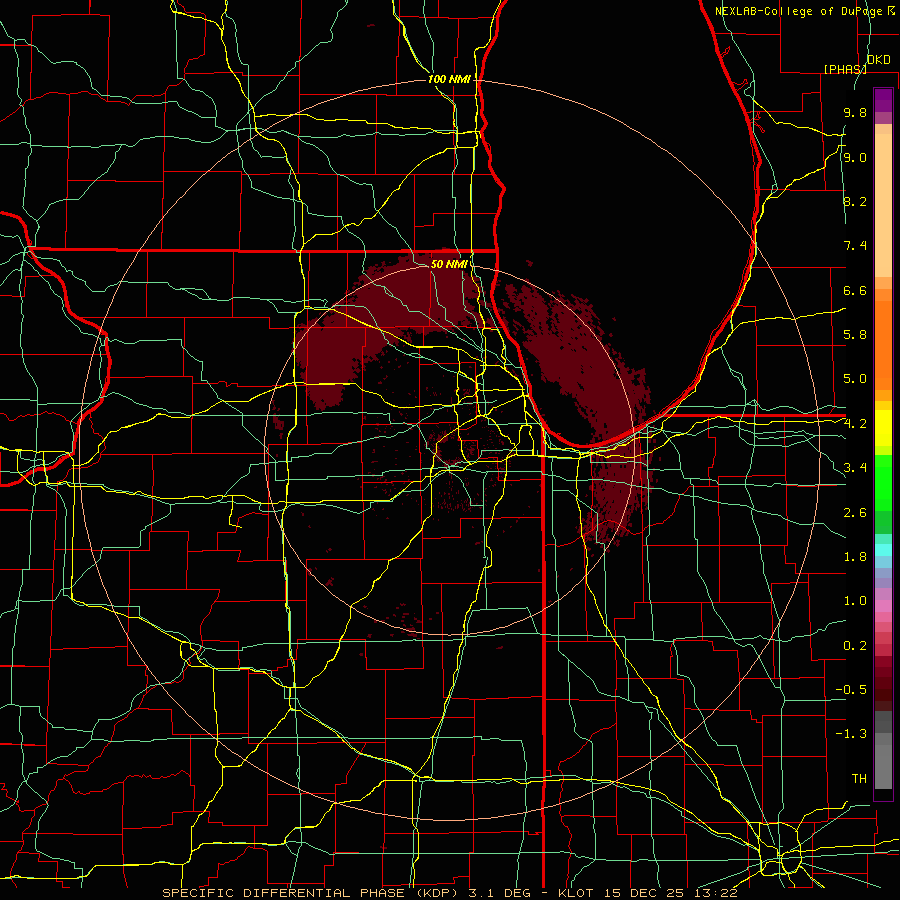900x900 pixels.
Task: Click the 9.8 value on the color scale
Action: click(x=855, y=113)
